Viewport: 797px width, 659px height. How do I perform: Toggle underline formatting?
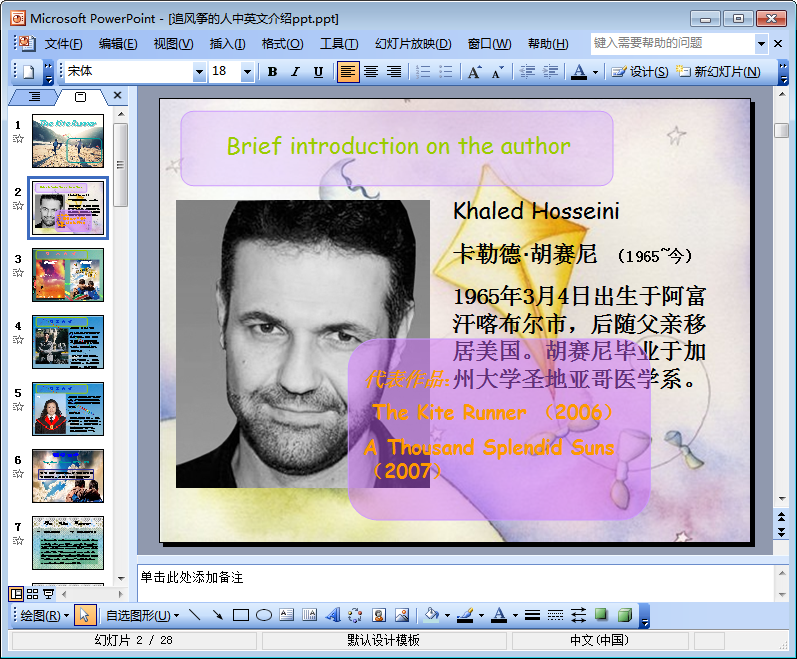[318, 72]
